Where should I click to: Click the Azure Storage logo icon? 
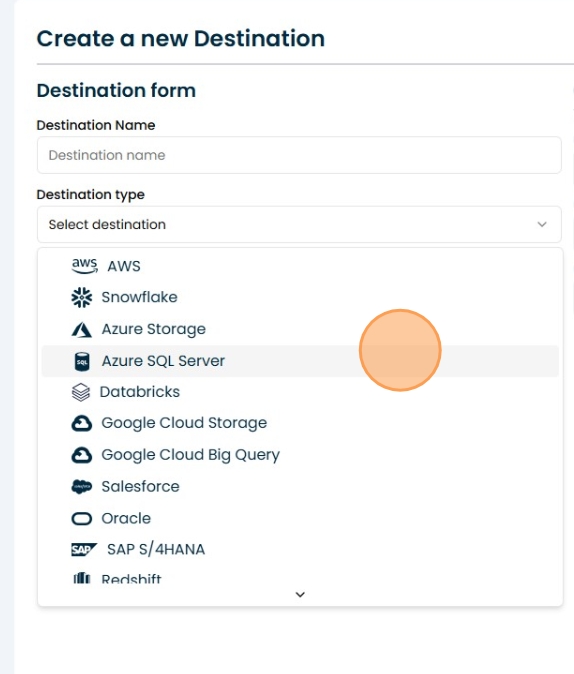click(x=82, y=330)
